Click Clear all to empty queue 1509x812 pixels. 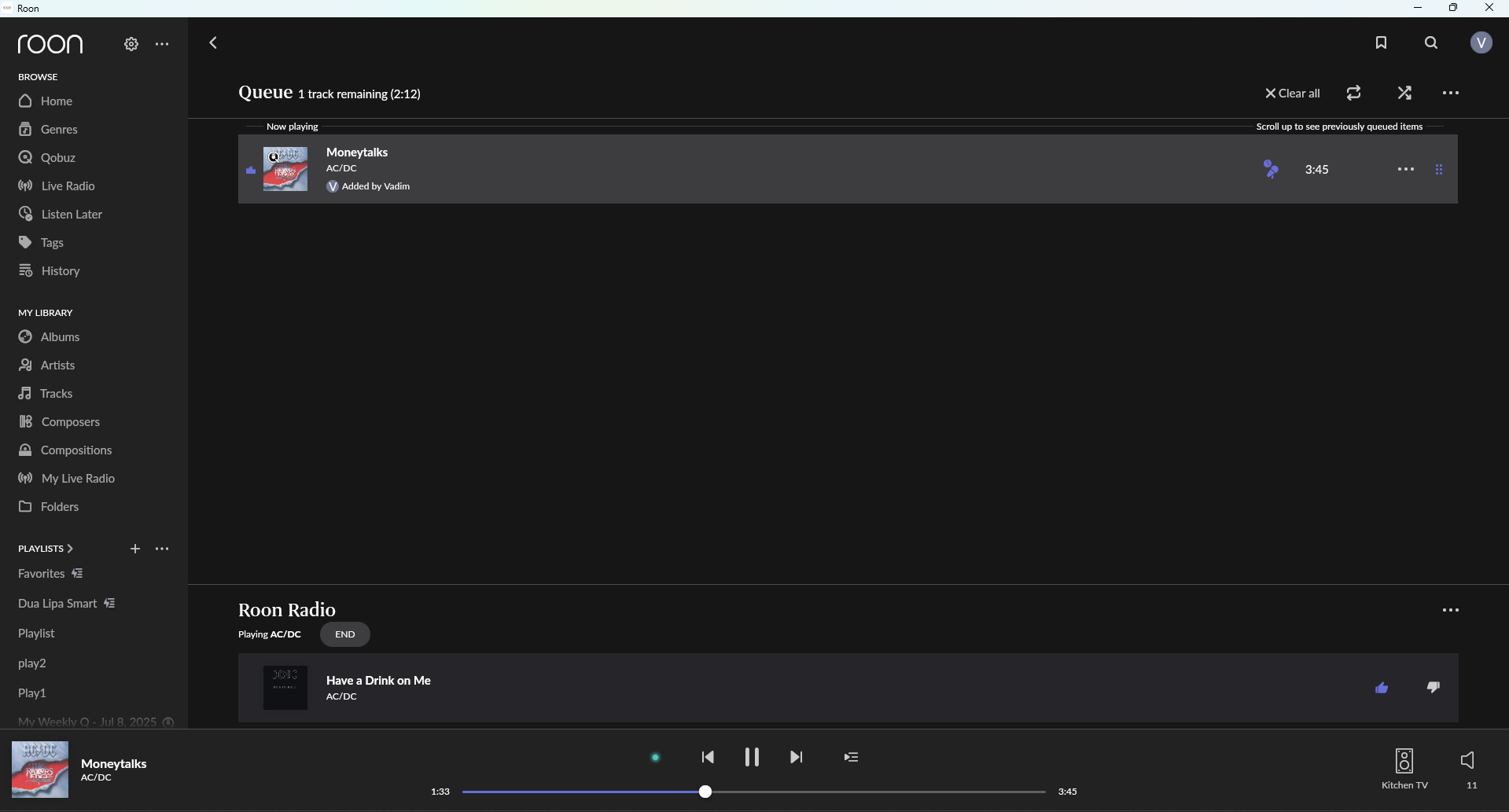click(x=1292, y=94)
